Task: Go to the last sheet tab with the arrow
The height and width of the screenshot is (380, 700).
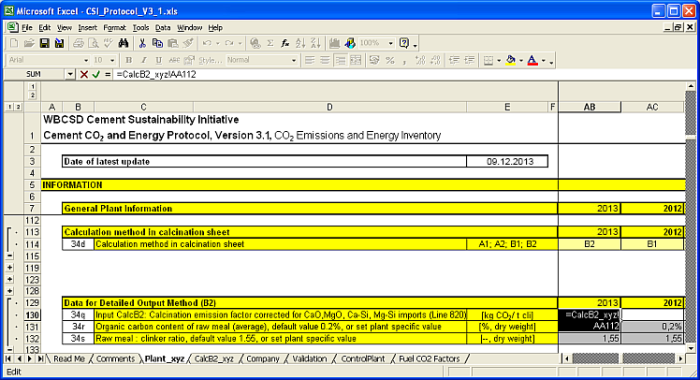Action: 40,359
